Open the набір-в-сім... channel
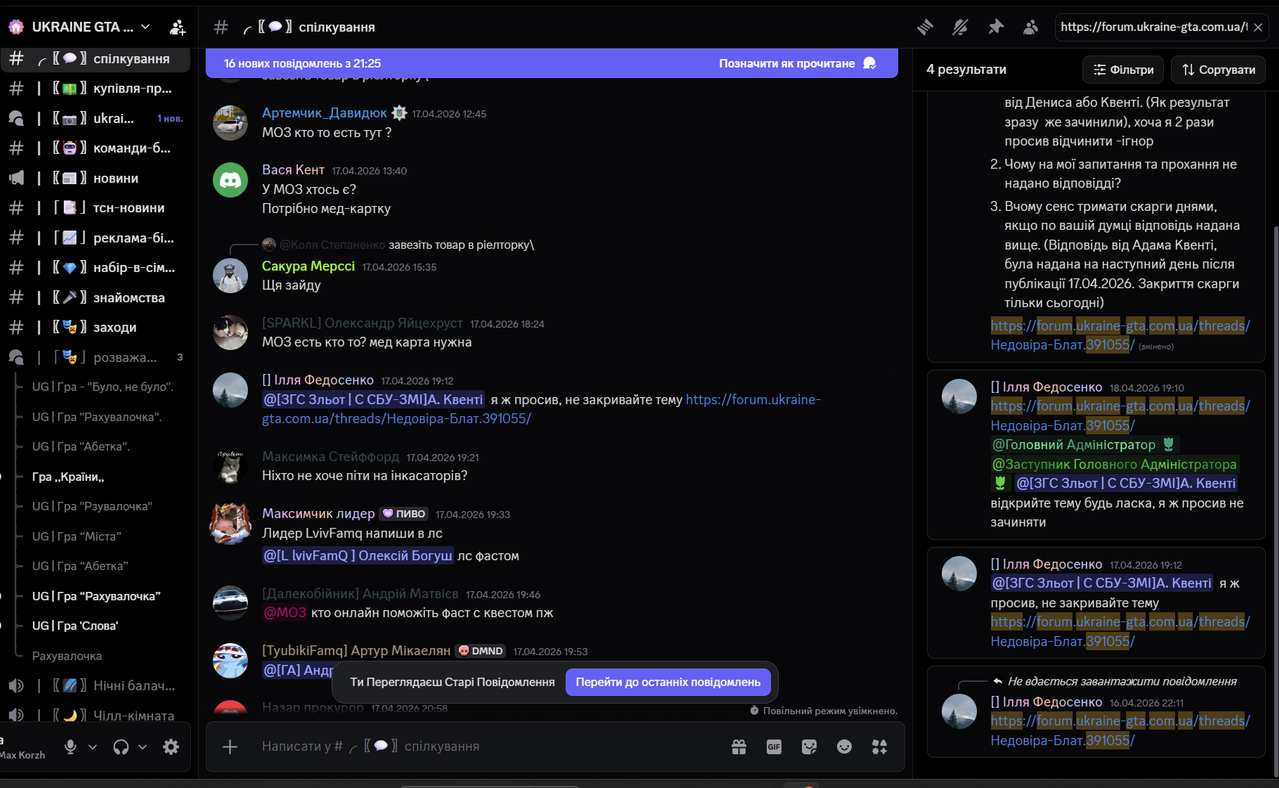Viewport: 1279px width, 788px height. pos(96,268)
